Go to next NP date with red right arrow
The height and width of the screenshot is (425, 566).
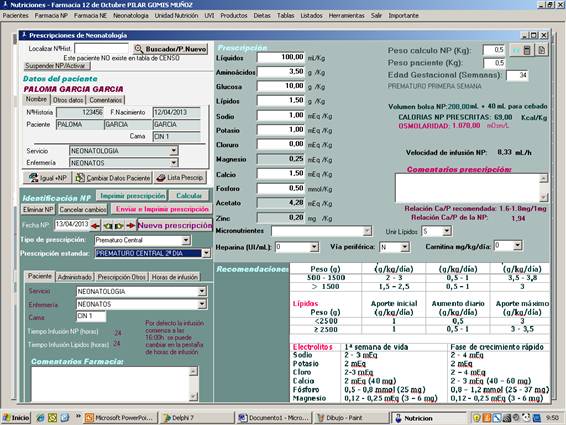131,226
